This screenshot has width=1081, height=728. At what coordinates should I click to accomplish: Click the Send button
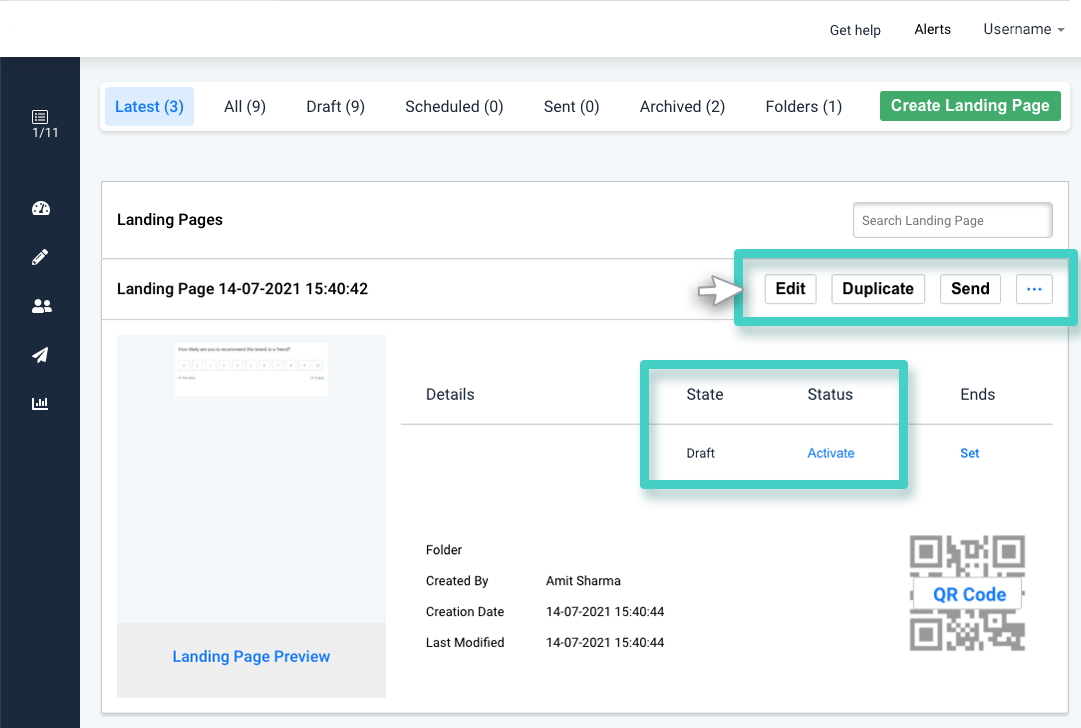[x=970, y=289]
